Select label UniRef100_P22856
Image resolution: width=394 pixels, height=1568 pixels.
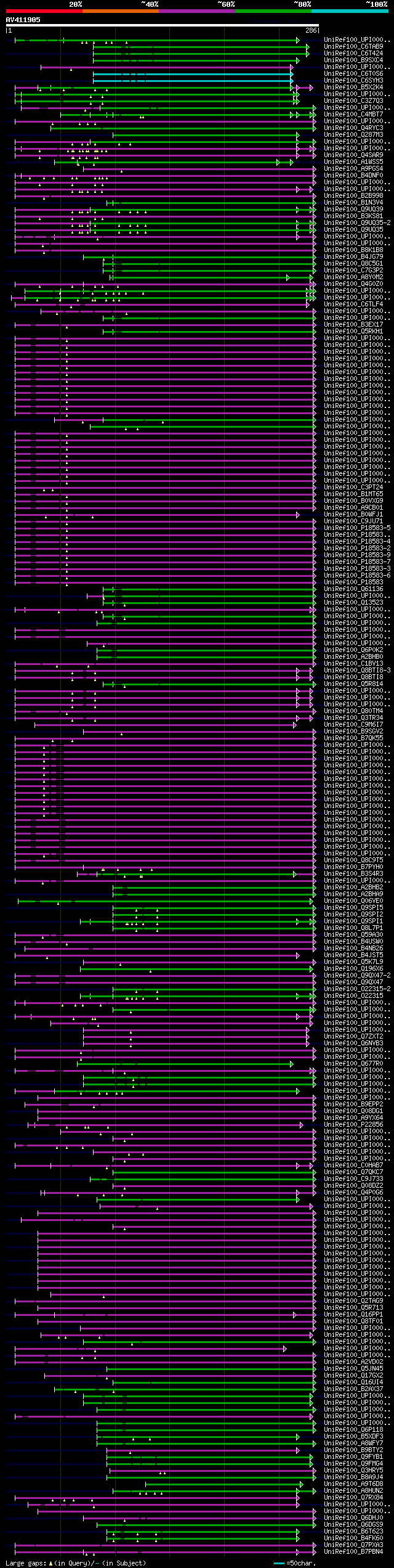353,1124
